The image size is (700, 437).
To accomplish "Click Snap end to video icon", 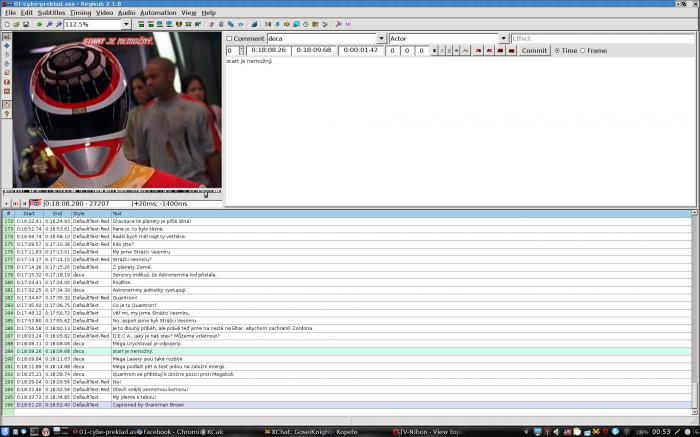I will [169, 24].
